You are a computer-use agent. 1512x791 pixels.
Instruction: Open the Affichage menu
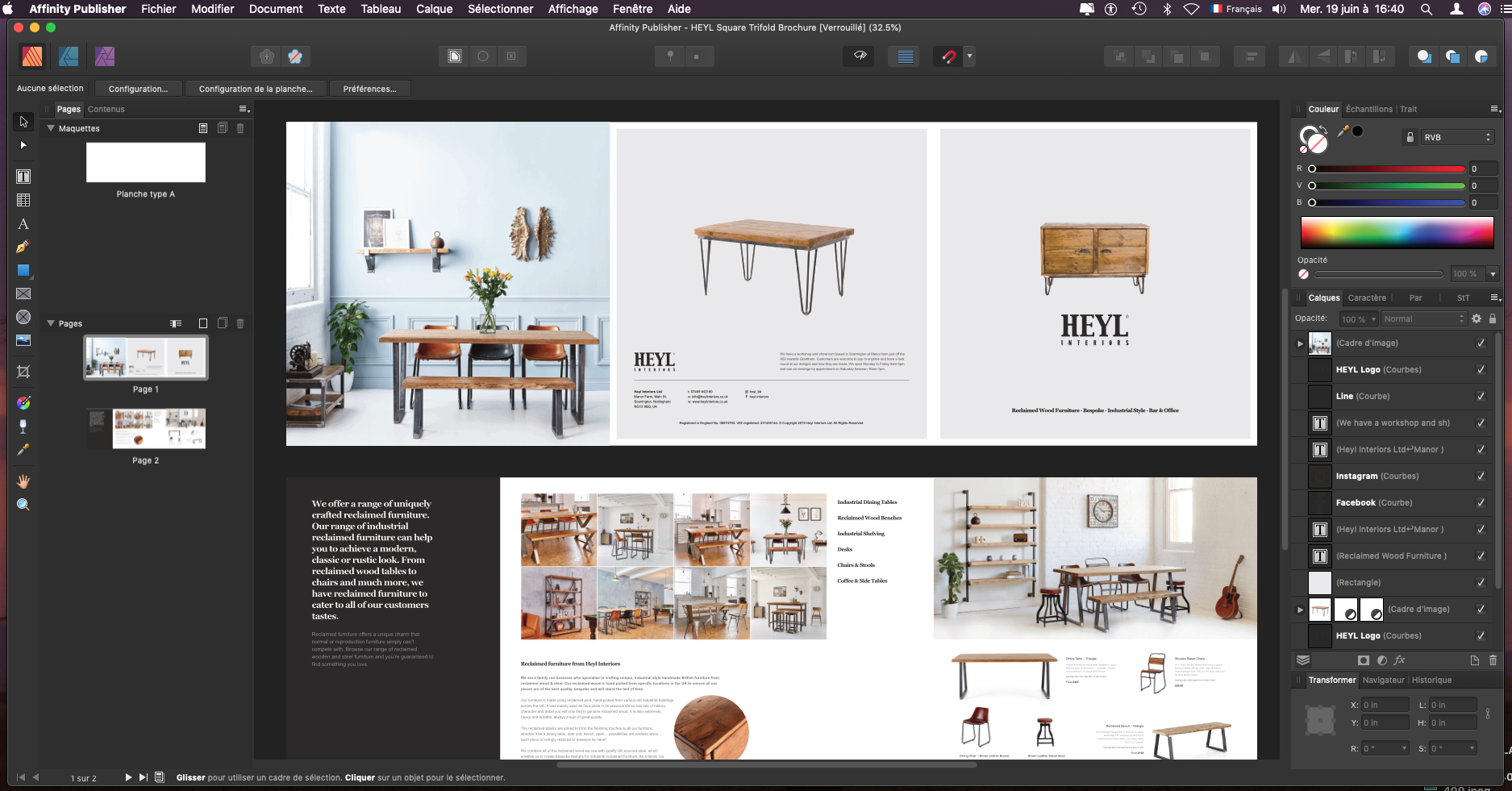(573, 9)
